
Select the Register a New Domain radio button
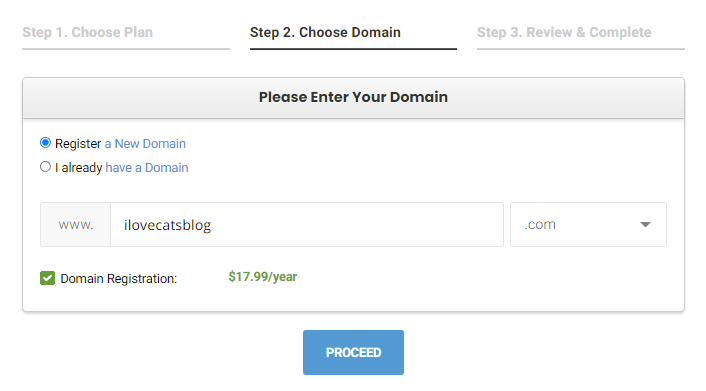point(45,143)
